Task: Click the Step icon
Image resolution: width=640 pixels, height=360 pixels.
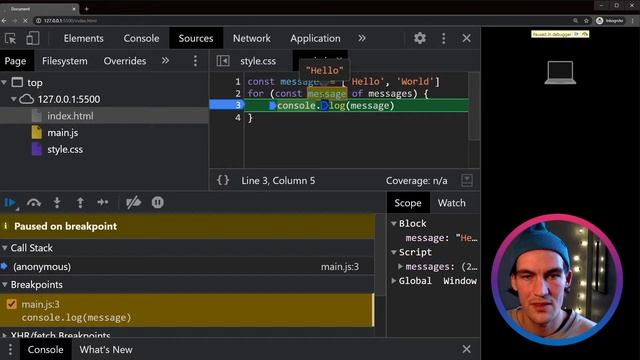Action: click(103, 202)
